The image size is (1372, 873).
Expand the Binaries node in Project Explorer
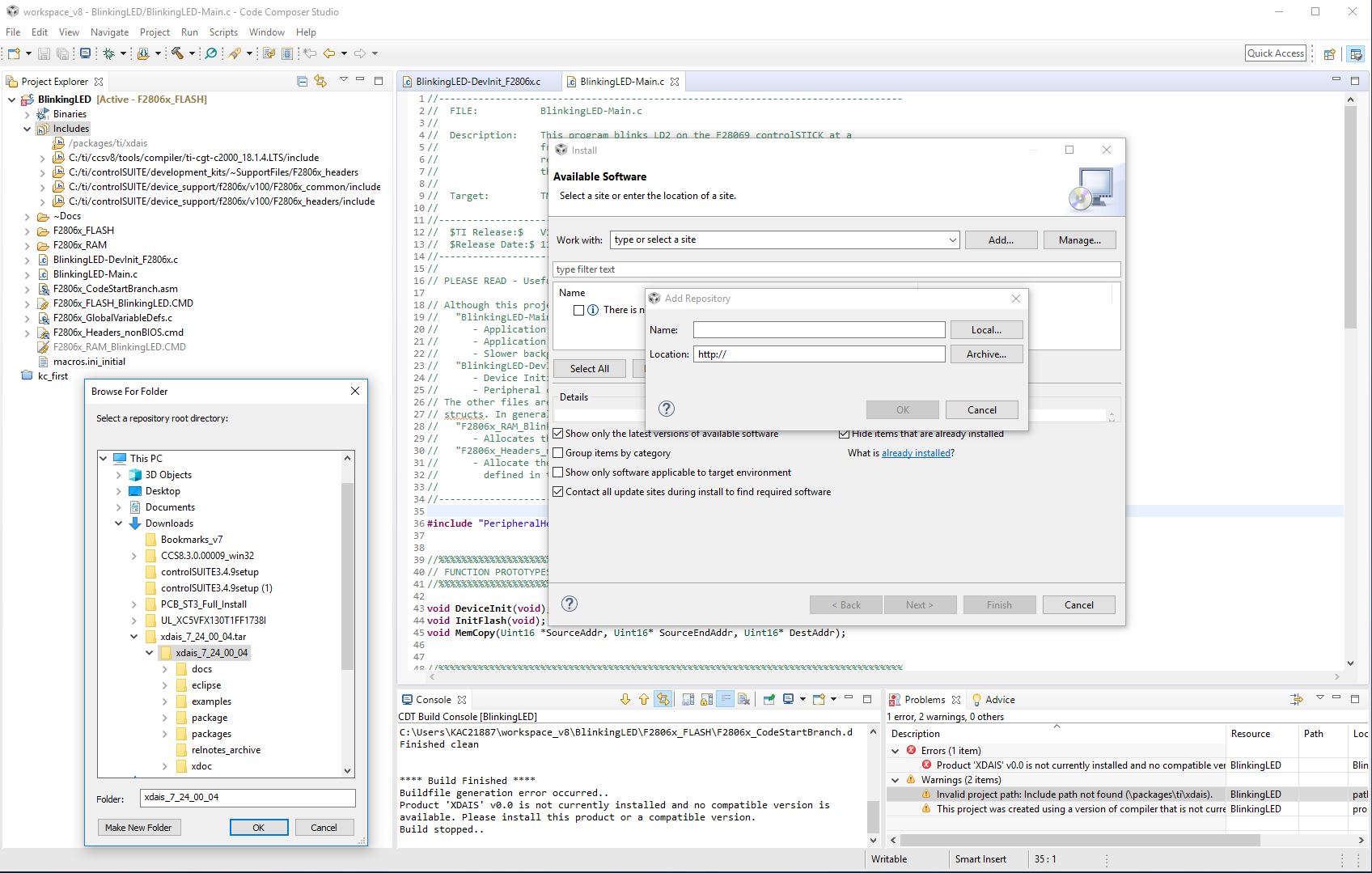coord(28,114)
